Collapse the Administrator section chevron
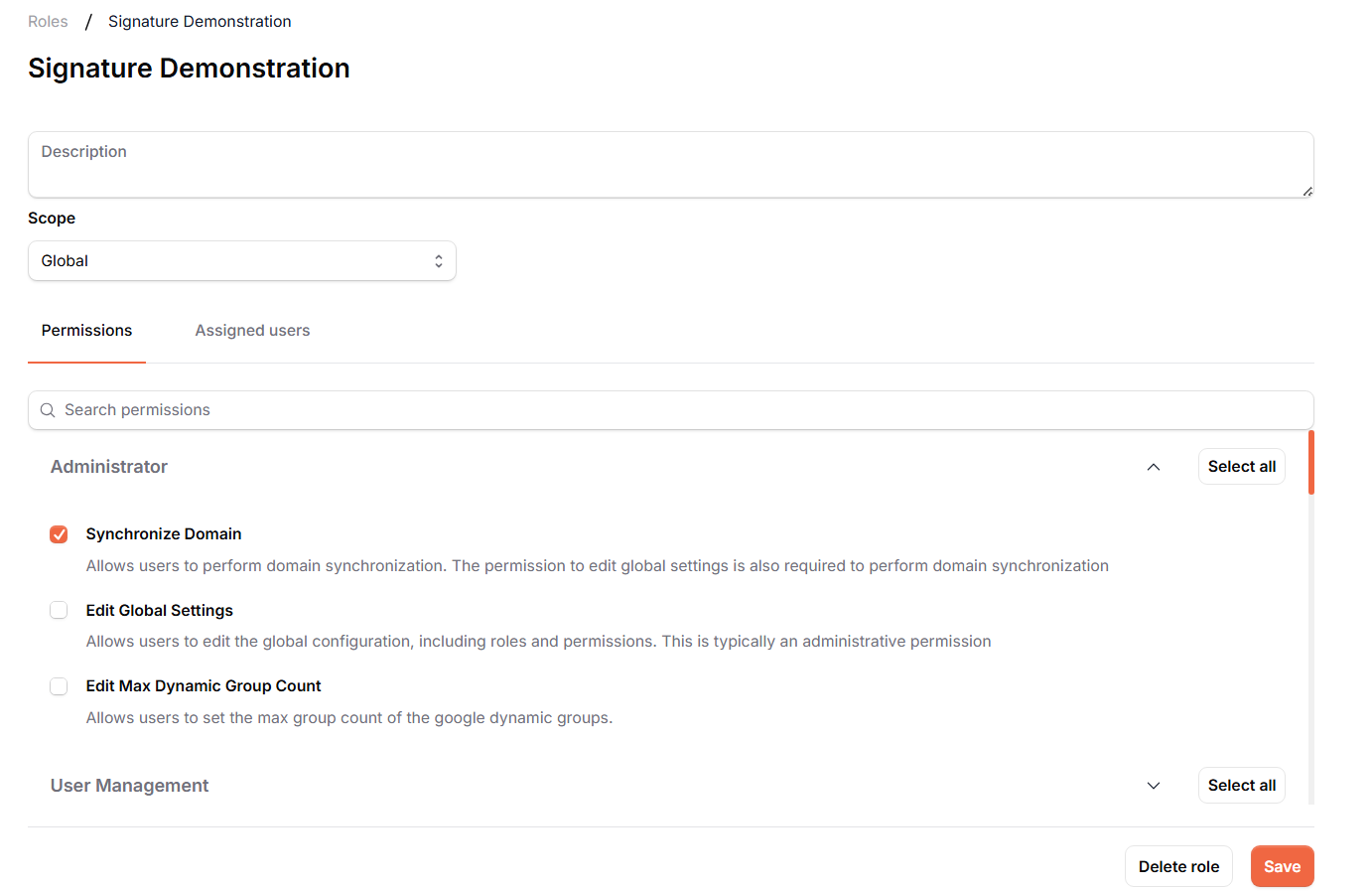The width and height of the screenshot is (1372, 891). pos(1154,467)
